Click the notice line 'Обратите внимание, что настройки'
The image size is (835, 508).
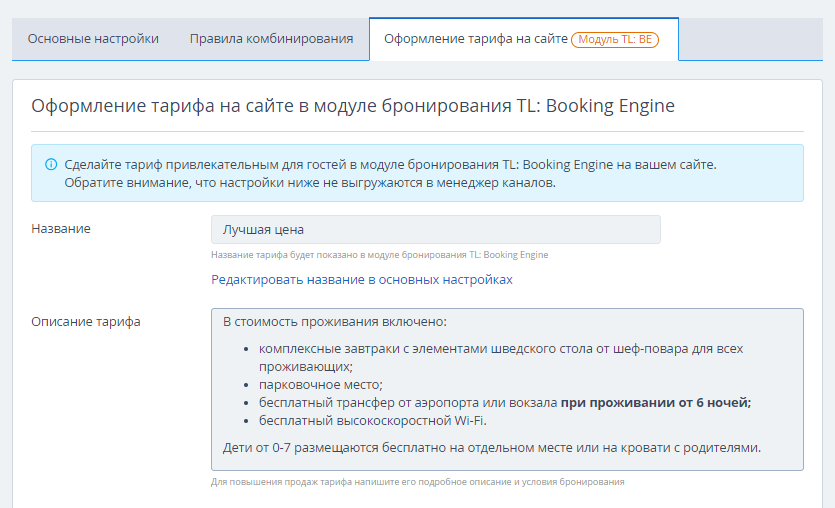[310, 183]
